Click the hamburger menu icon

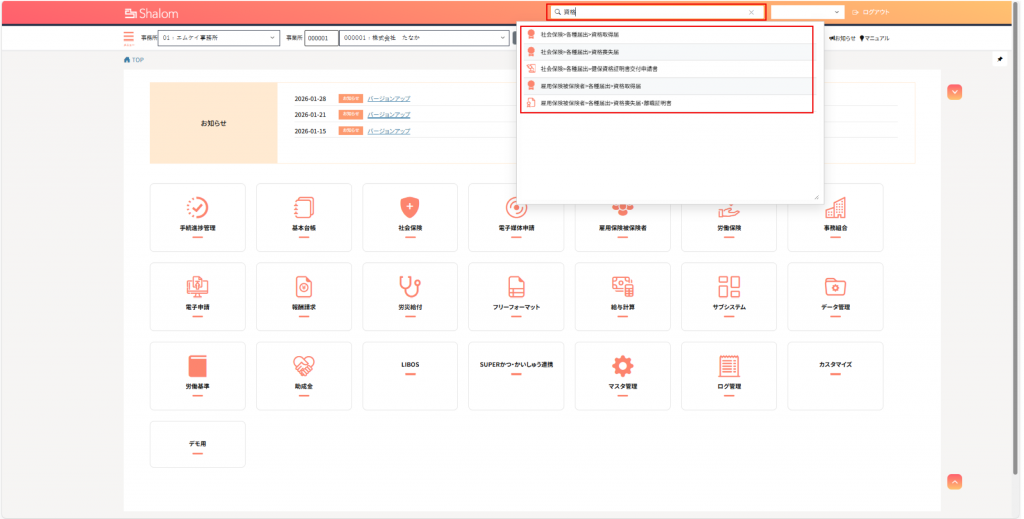click(128, 38)
